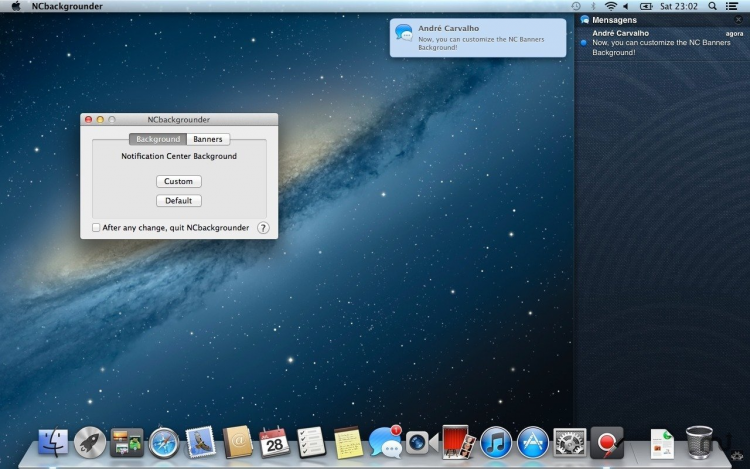The image size is (750, 469).
Task: Open the NCbackgrounder menu bar item
Action: [x=67, y=6]
